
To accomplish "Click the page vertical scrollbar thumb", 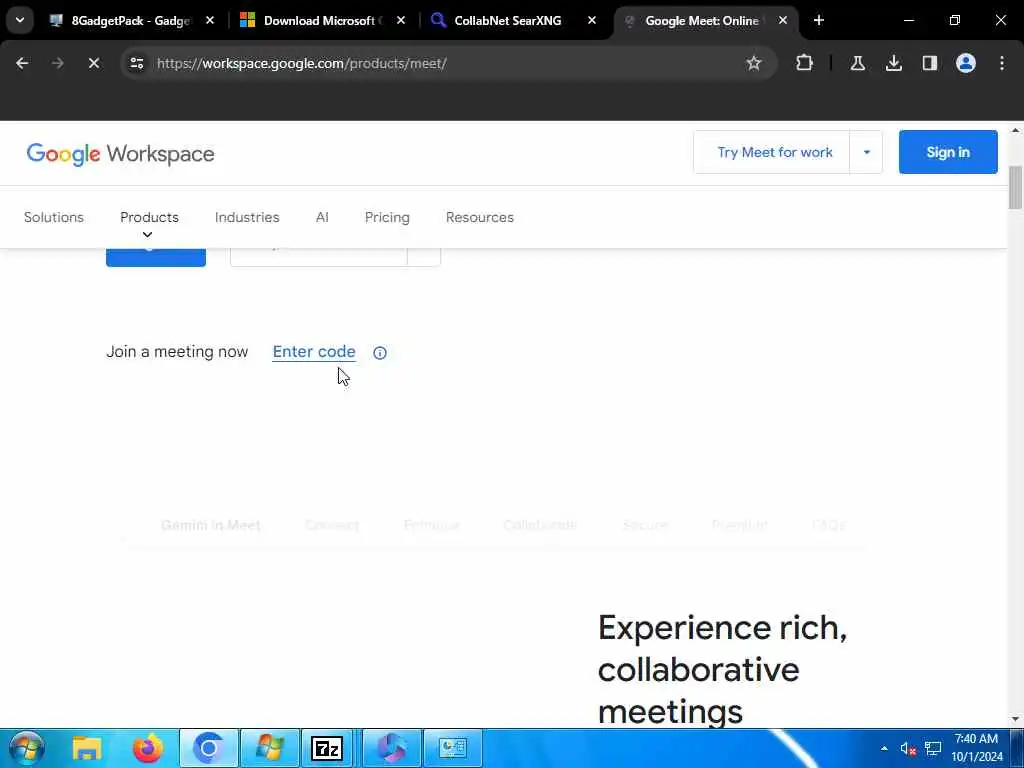I will coord(1016,187).
